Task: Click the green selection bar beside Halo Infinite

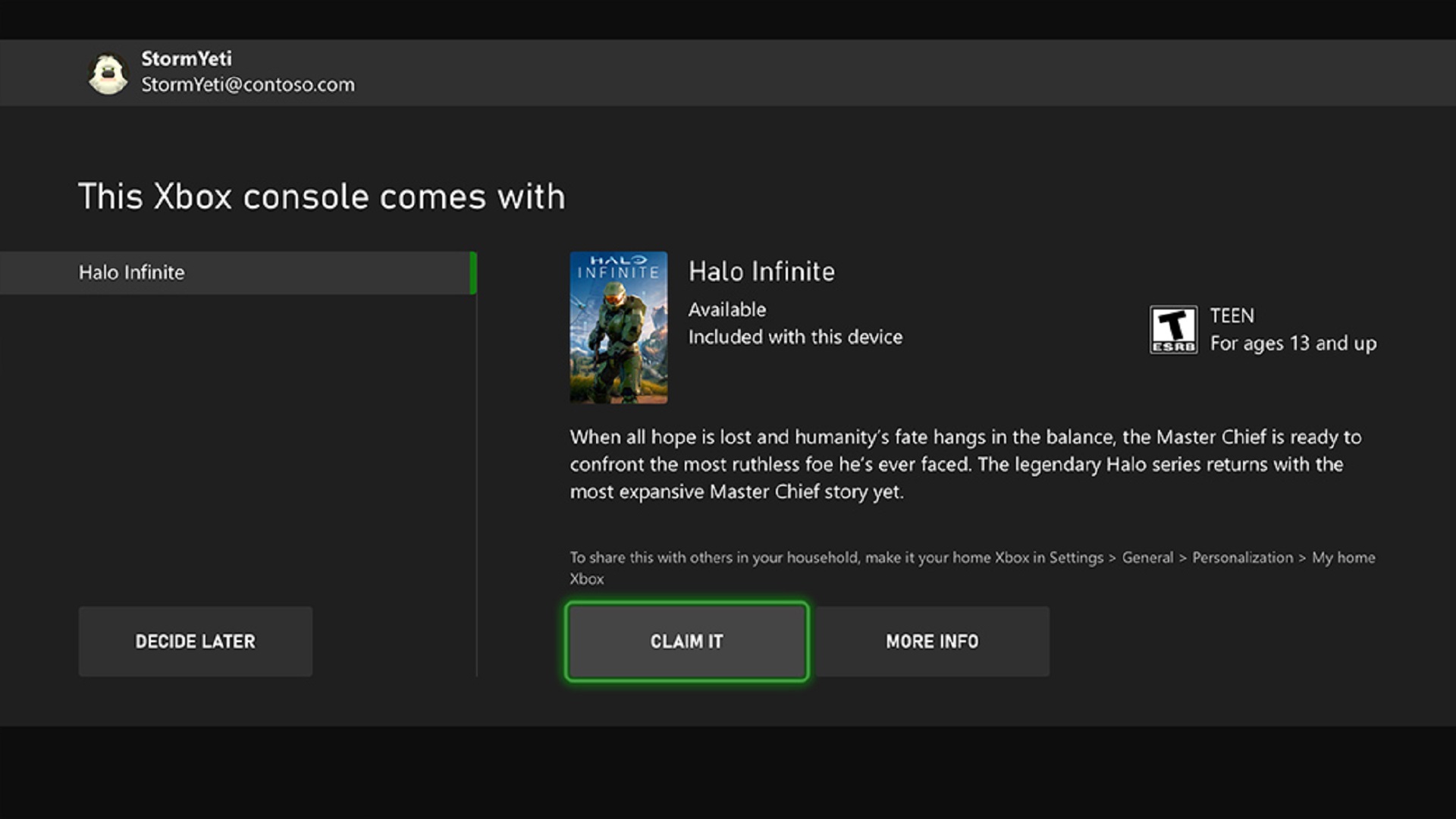Action: click(473, 273)
